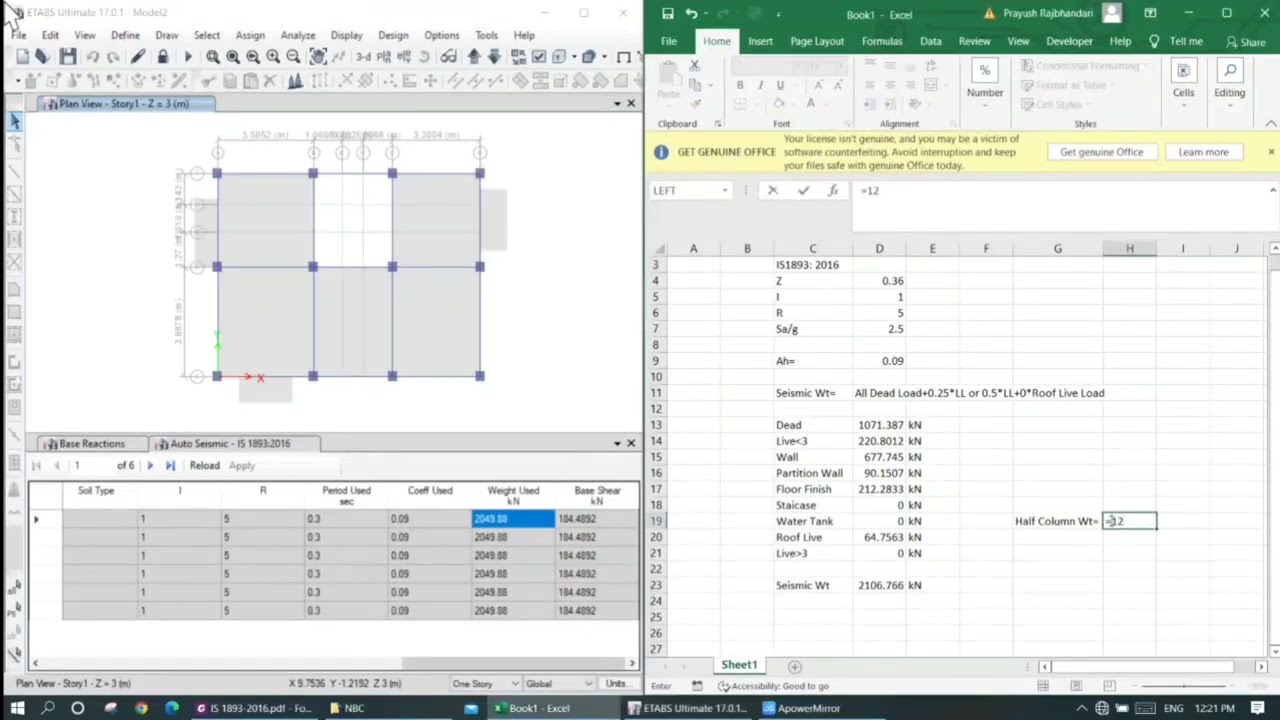Expand the Number group dropdown arrow
Screen dimensions: 1280x720
(x=985, y=106)
